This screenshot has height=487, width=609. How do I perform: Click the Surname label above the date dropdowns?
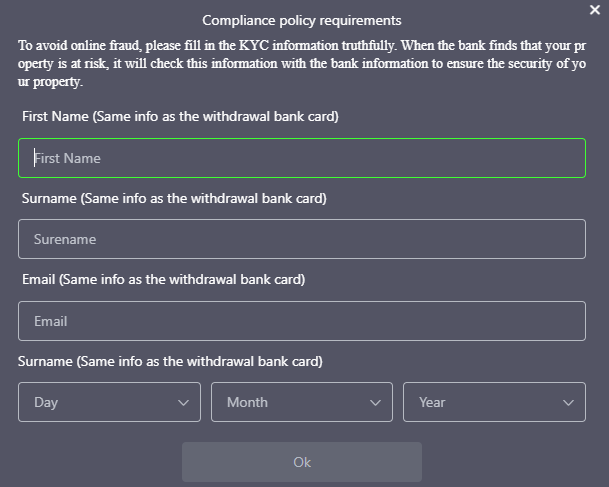tap(172, 360)
